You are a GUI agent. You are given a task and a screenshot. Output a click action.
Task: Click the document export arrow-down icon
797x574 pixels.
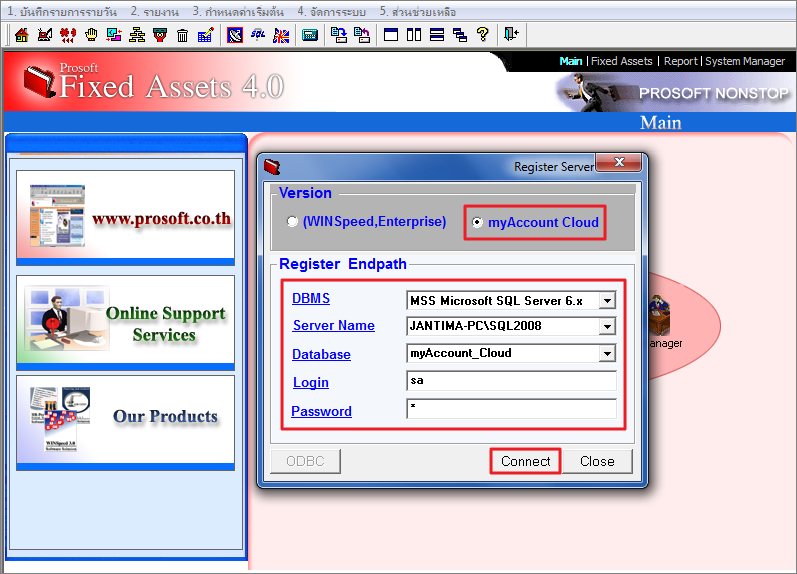pyautogui.click(x=339, y=35)
